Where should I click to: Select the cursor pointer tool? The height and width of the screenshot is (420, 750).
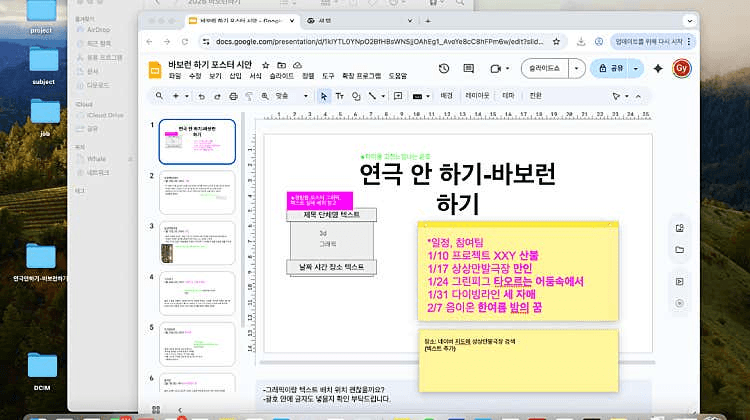323,96
